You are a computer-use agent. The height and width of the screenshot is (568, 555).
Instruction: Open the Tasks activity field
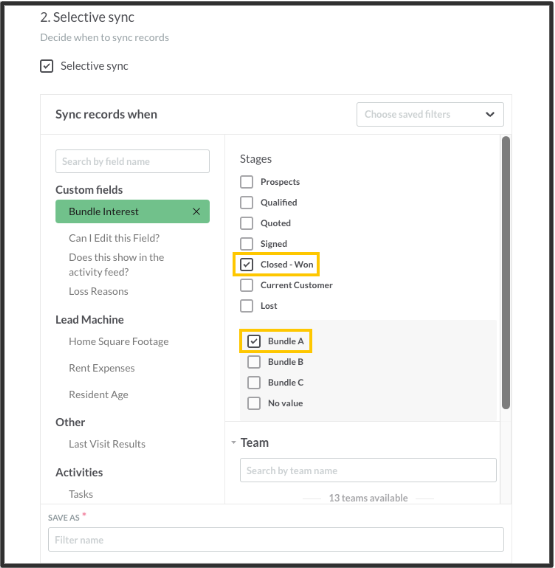[81, 494]
